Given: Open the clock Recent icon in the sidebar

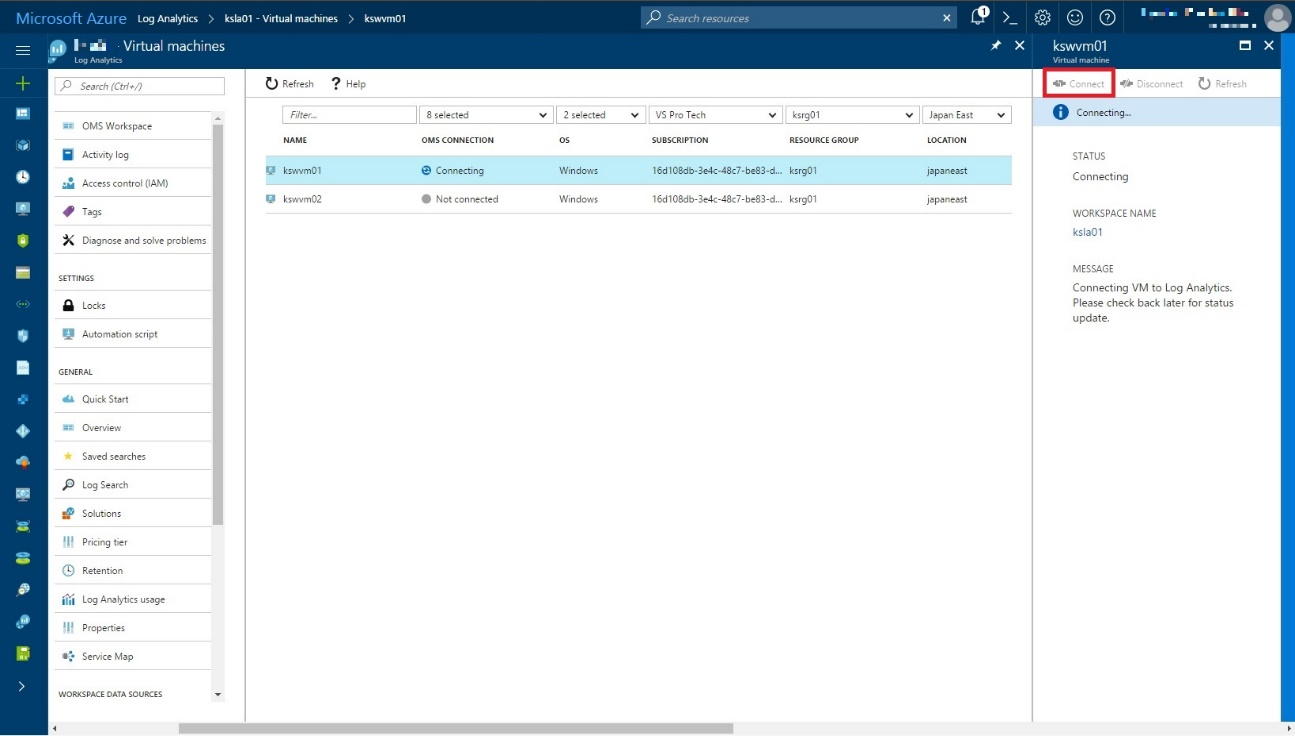Looking at the screenshot, I should point(23,177).
